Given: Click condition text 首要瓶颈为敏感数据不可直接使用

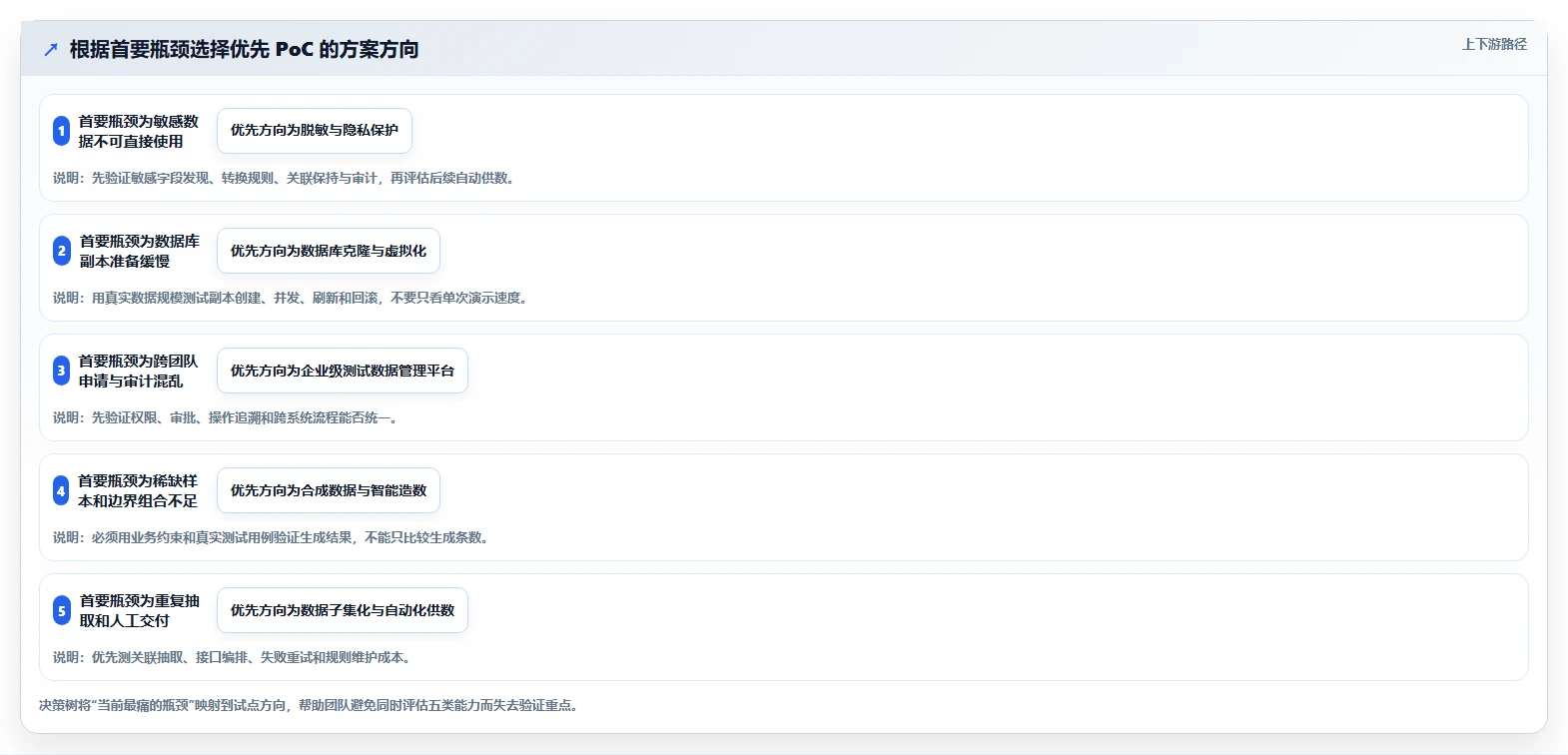Looking at the screenshot, I should point(139,131).
